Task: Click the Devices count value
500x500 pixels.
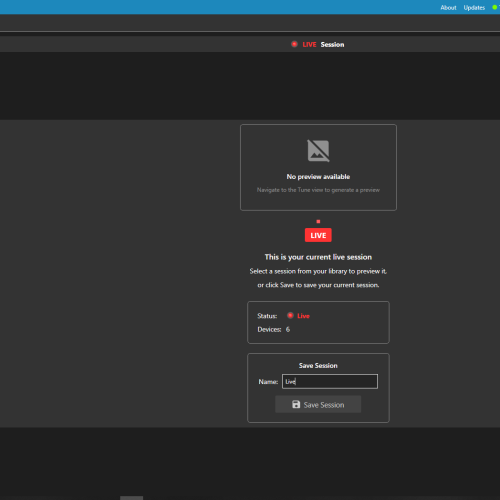Action: (288, 329)
